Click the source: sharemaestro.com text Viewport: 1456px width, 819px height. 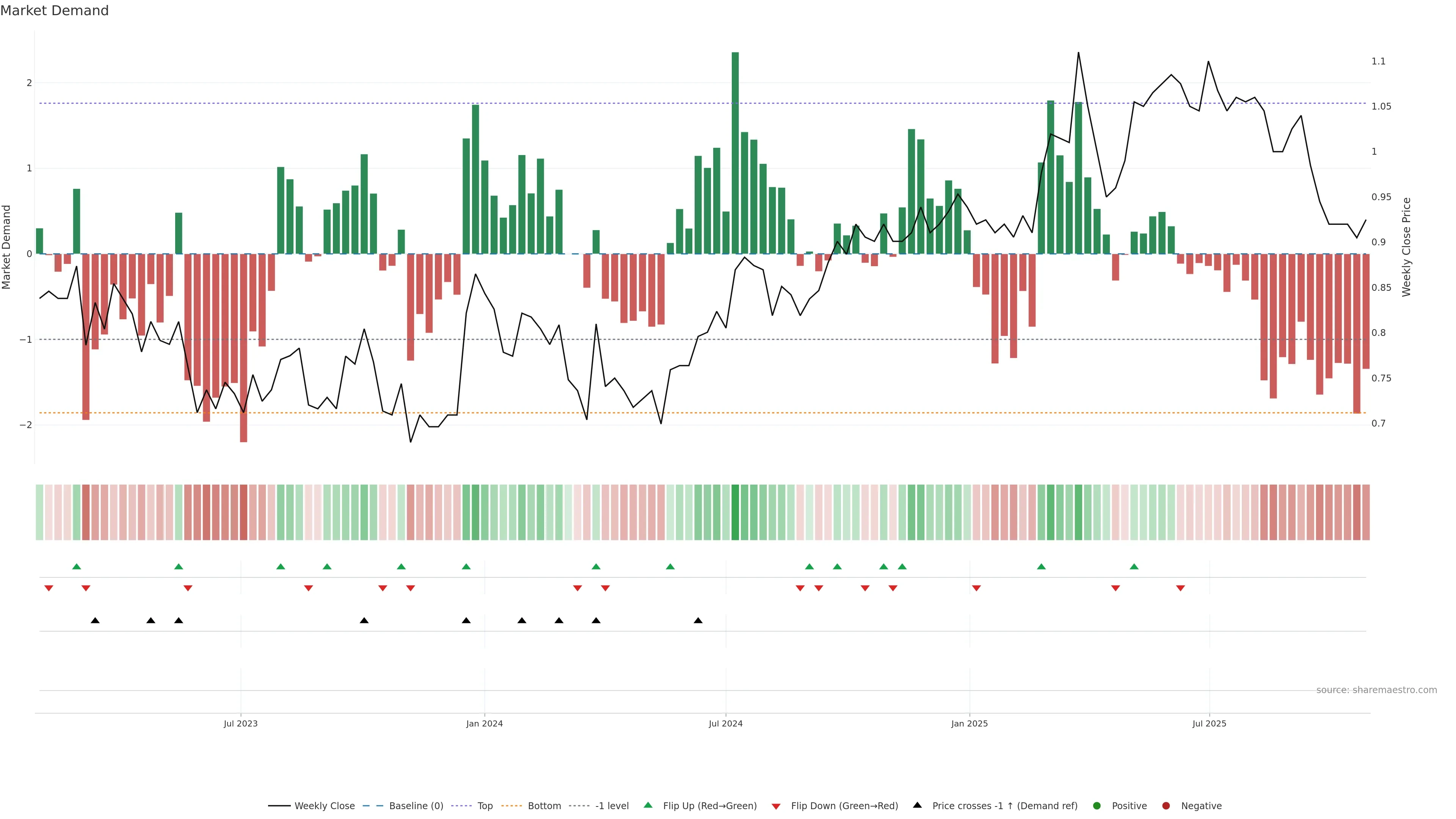[x=1376, y=690]
